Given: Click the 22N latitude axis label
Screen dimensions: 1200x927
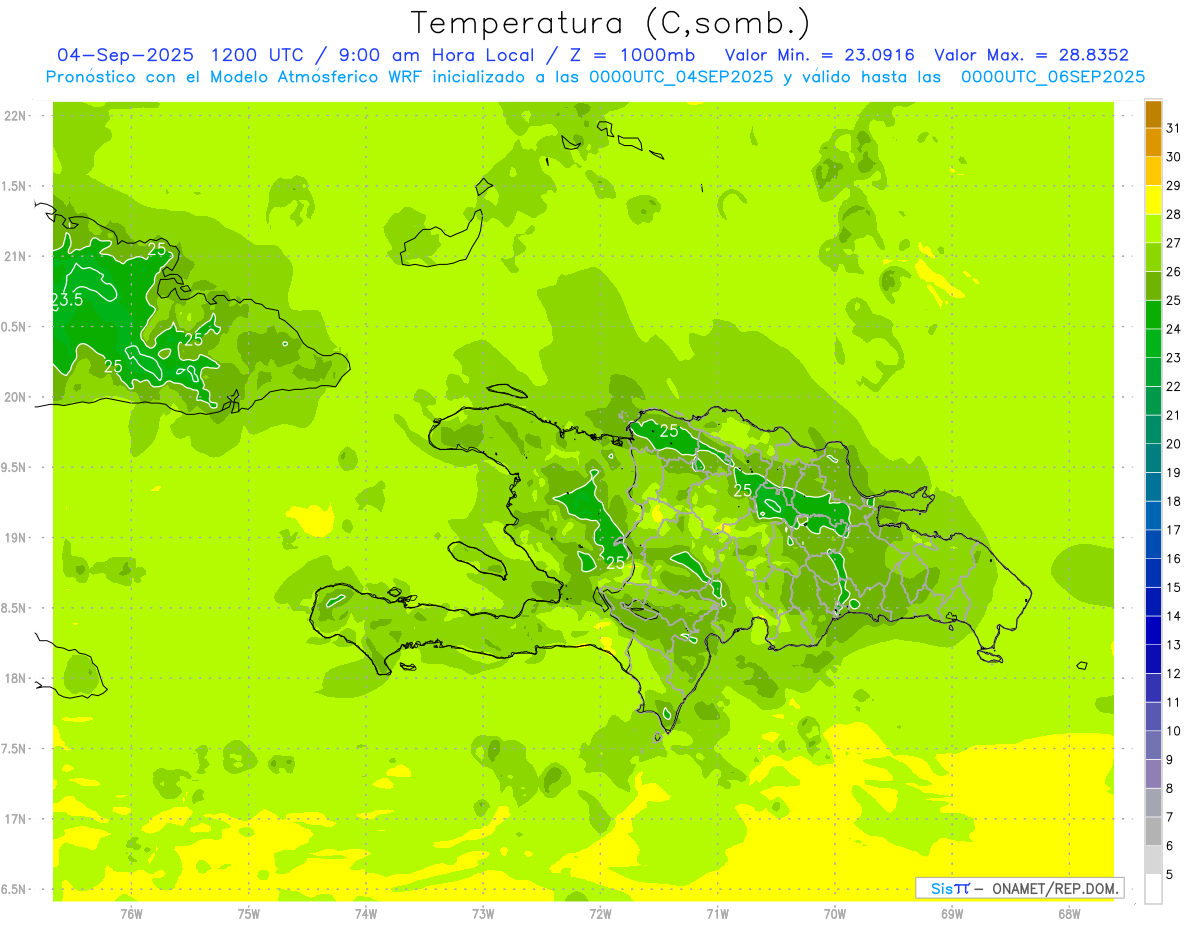Looking at the screenshot, I should pos(15,116).
